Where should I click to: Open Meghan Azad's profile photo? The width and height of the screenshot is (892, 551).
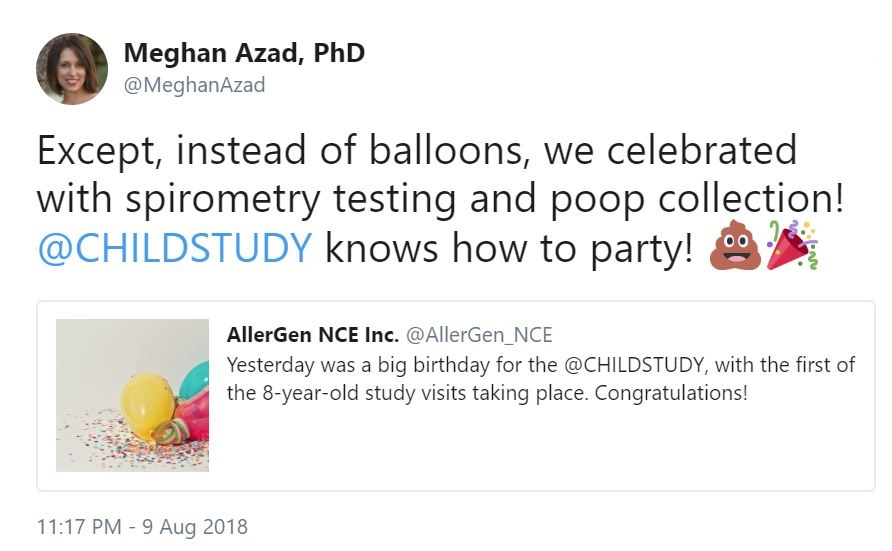click(72, 69)
